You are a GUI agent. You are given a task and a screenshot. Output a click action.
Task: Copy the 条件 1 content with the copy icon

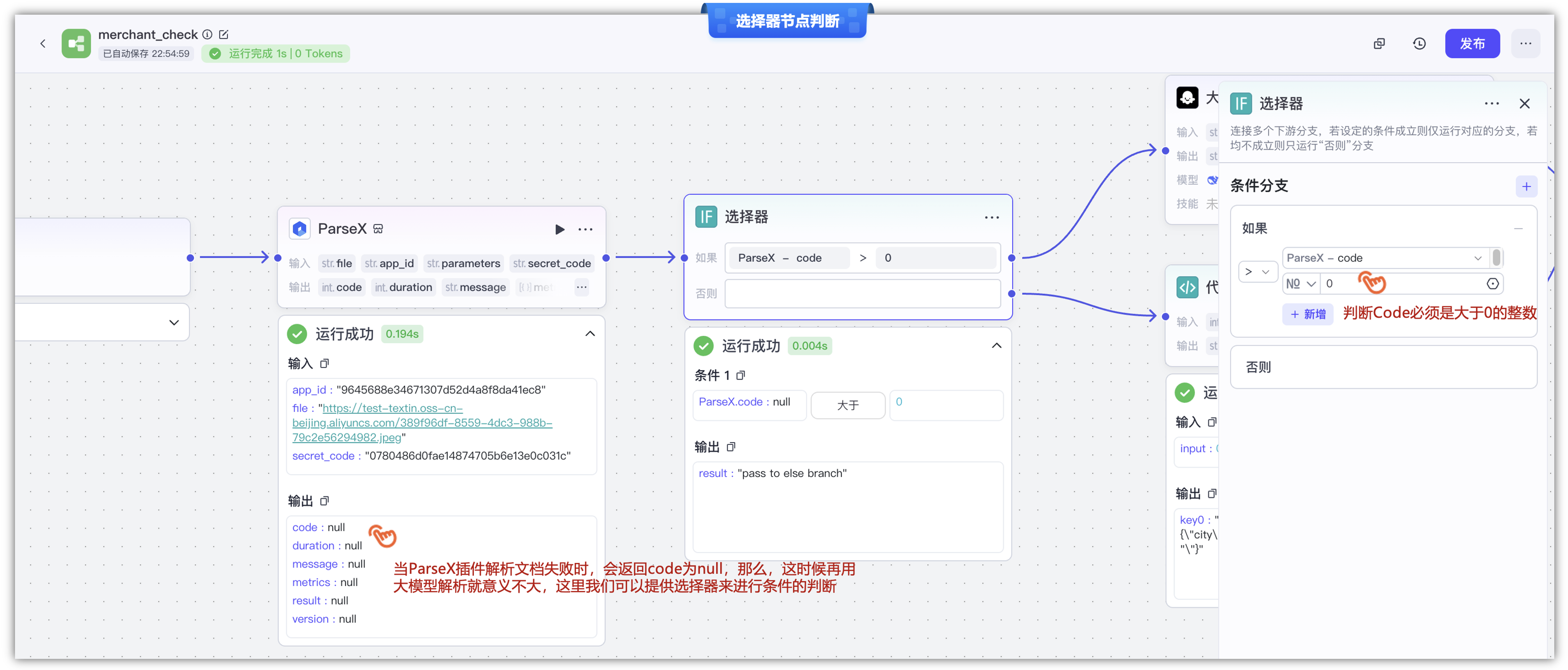point(740,375)
